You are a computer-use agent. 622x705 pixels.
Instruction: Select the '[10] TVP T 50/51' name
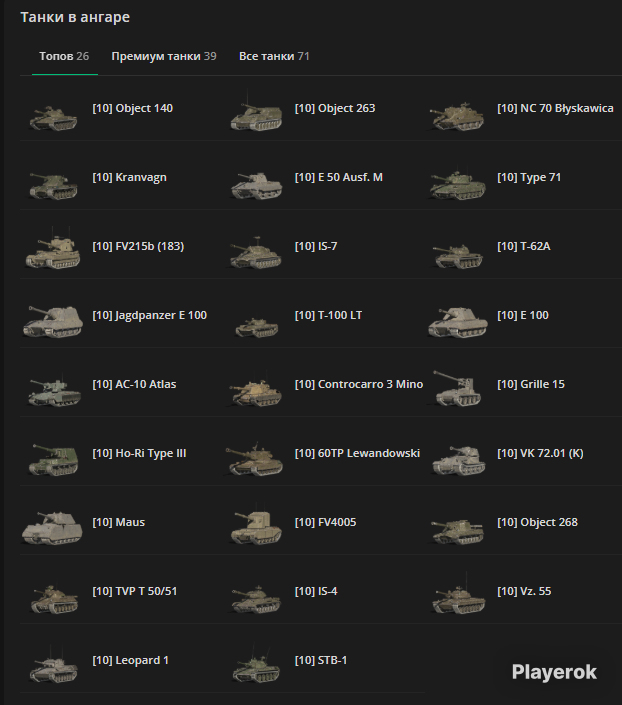pyautogui.click(x=135, y=591)
